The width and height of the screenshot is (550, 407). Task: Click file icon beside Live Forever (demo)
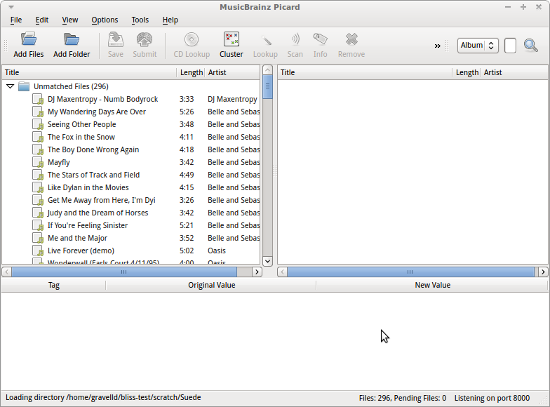pos(38,251)
